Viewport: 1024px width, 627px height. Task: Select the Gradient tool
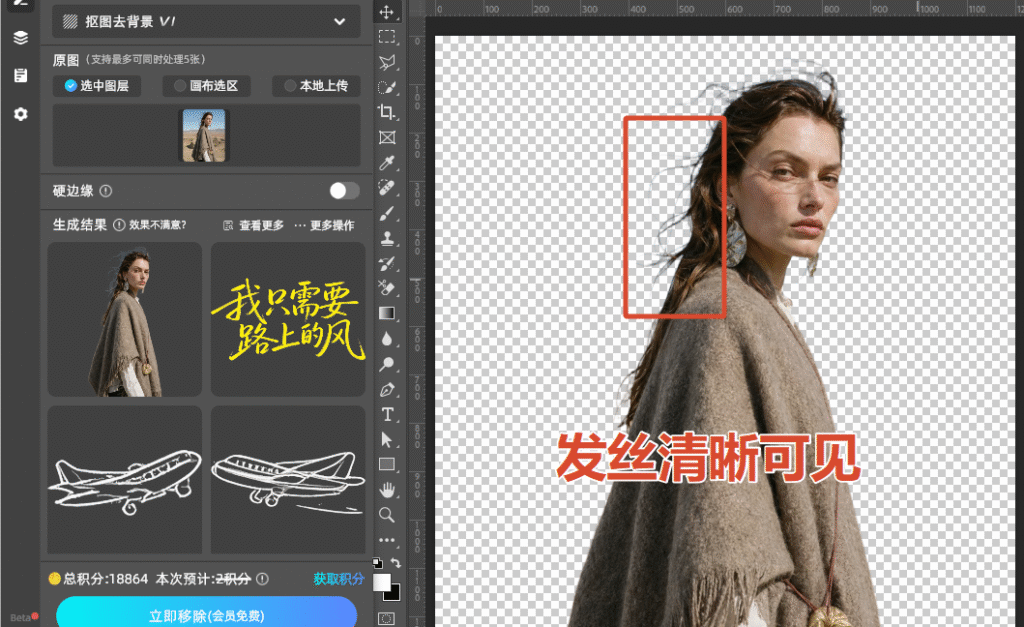pos(387,314)
